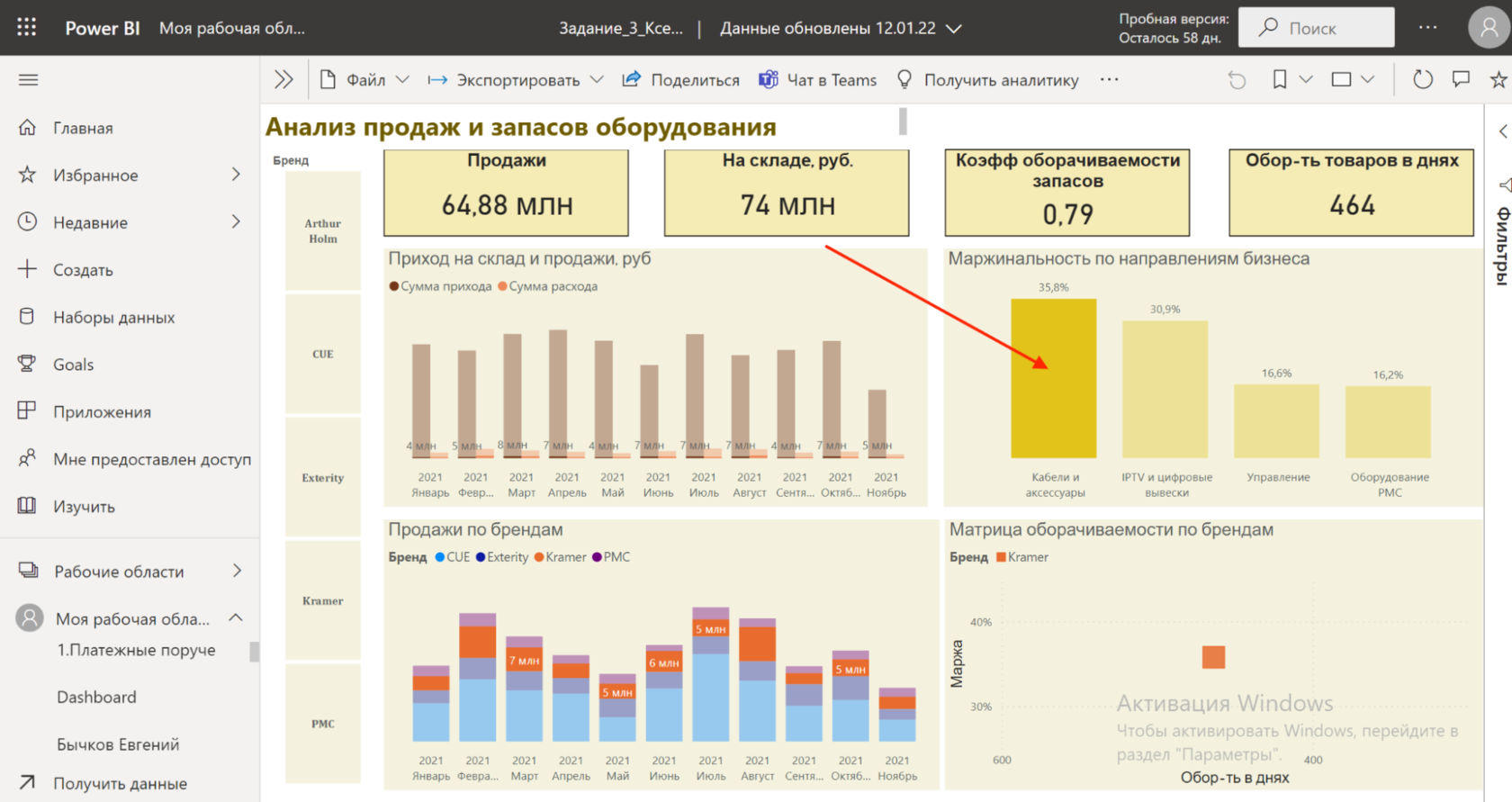The height and width of the screenshot is (802, 1512).
Task: Click the megaphone icon above the Filters pane
Action: point(1505,185)
